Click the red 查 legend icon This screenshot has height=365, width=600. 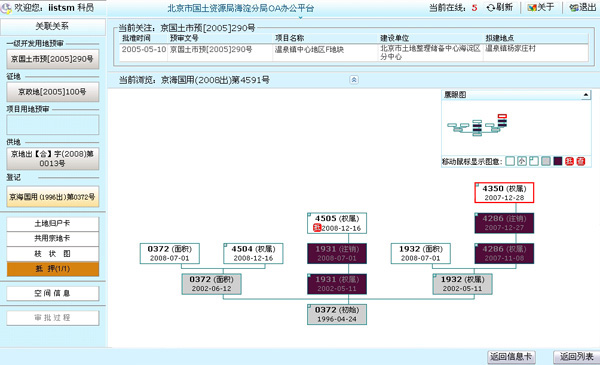581,161
